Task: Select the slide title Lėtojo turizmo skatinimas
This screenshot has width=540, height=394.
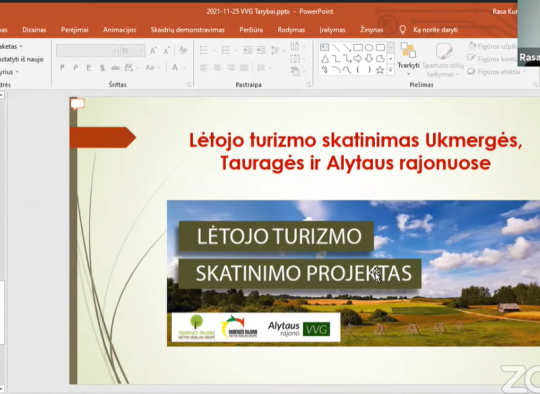Action: click(355, 152)
